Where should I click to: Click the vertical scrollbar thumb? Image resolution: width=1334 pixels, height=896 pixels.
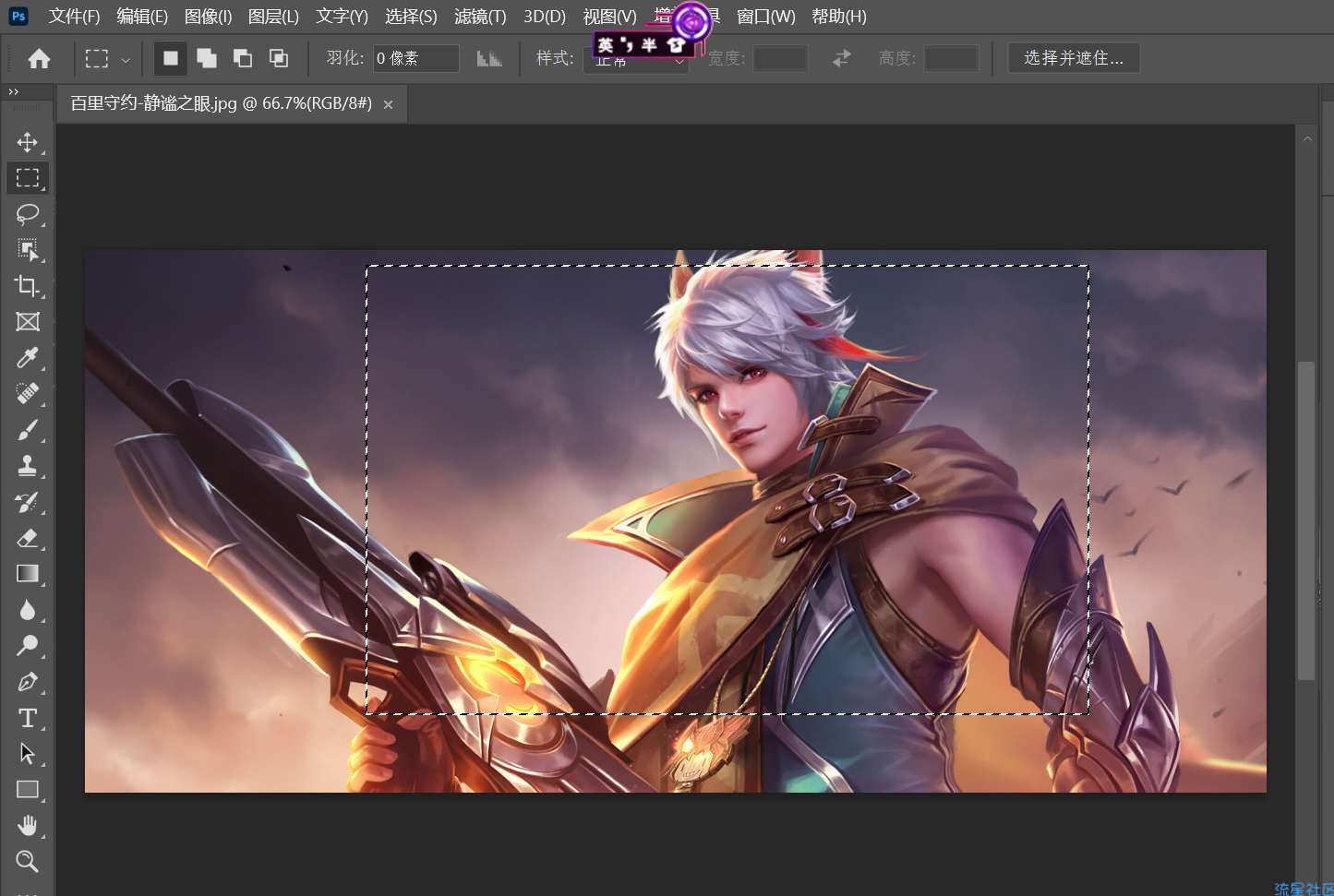click(x=1305, y=521)
